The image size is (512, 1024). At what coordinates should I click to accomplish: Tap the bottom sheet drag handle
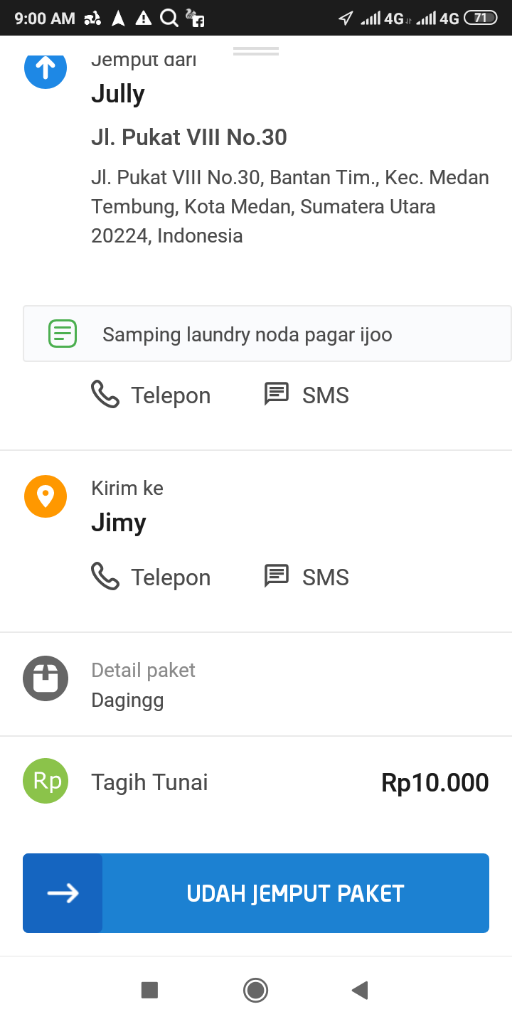[x=256, y=51]
